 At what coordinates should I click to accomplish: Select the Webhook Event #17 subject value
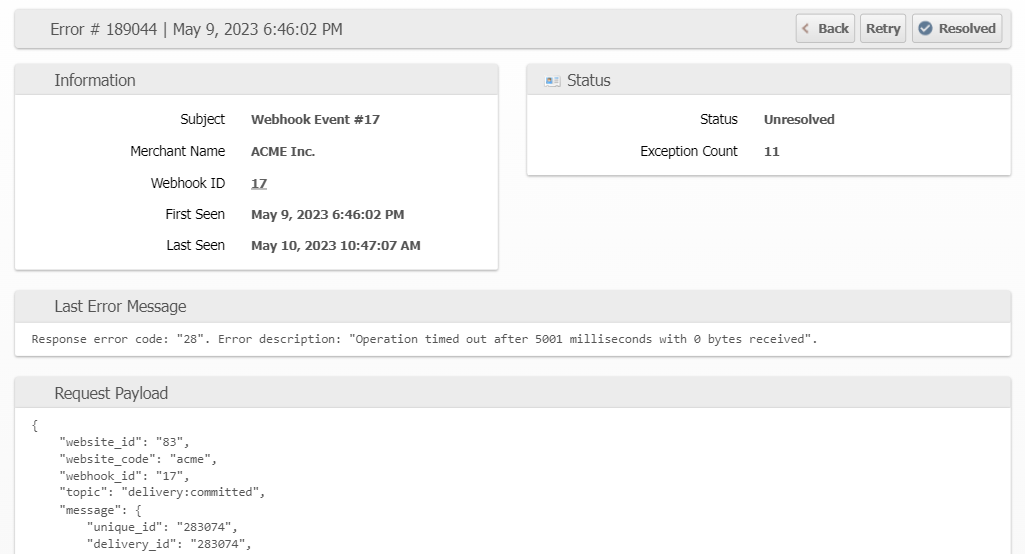(x=315, y=119)
